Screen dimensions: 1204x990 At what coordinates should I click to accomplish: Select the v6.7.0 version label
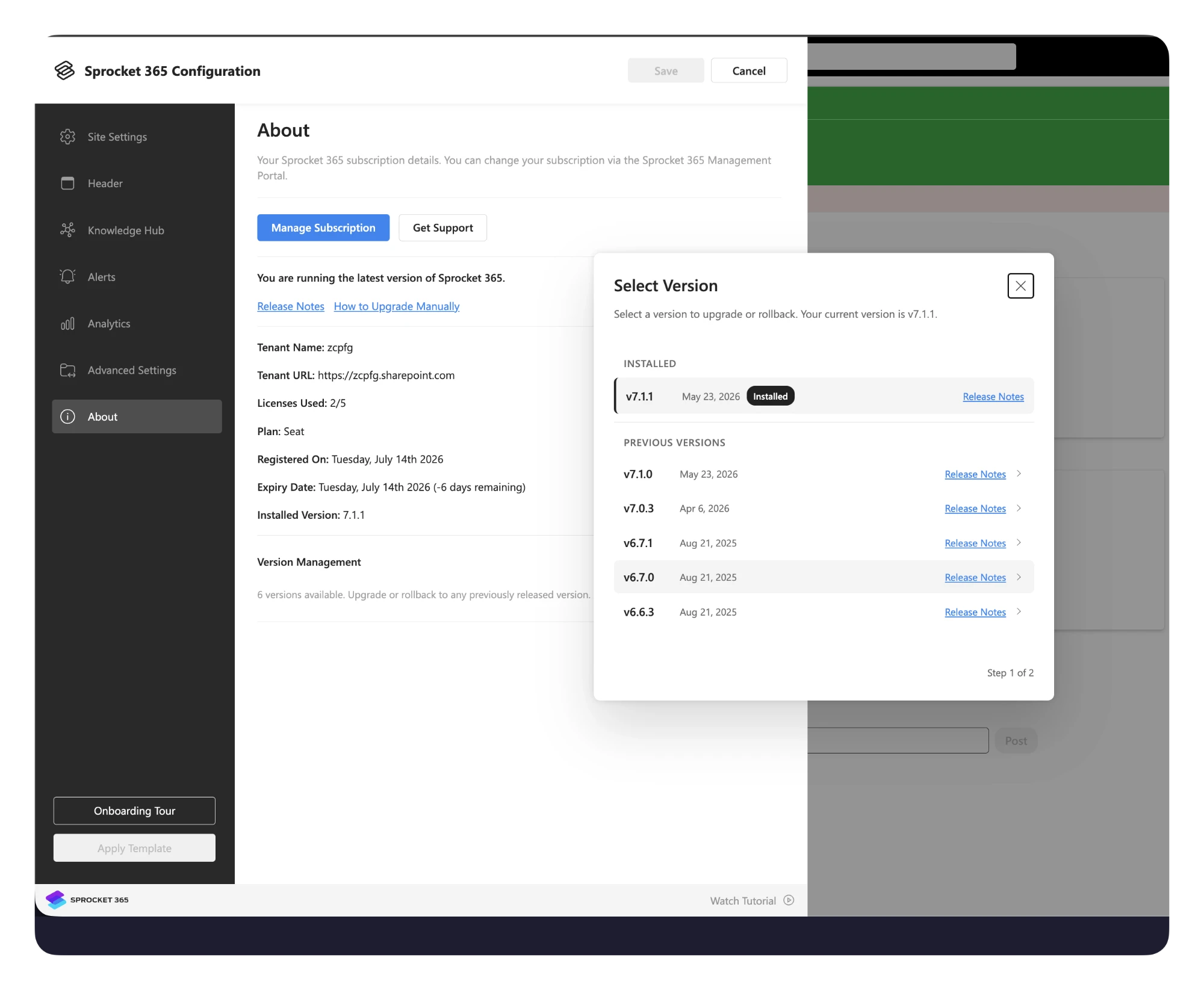[639, 577]
